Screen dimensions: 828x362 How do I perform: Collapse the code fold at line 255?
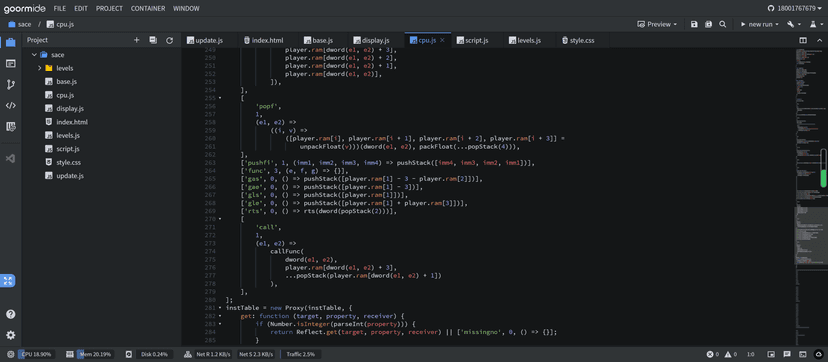(x=220, y=98)
